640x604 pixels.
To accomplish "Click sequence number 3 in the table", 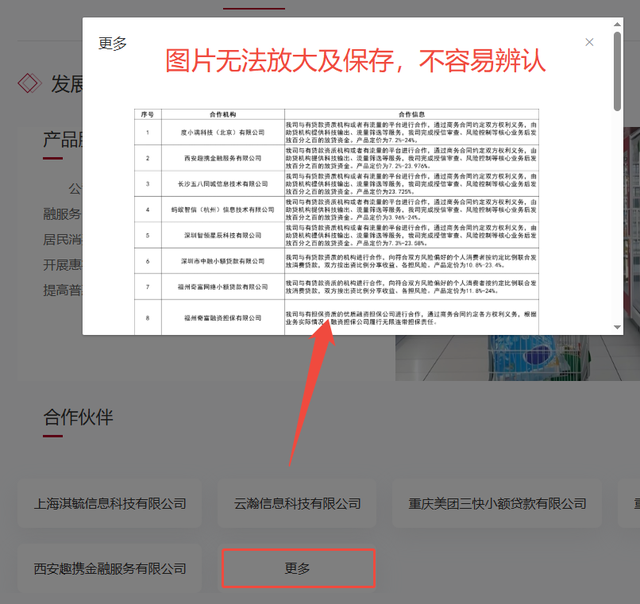I will click(147, 184).
